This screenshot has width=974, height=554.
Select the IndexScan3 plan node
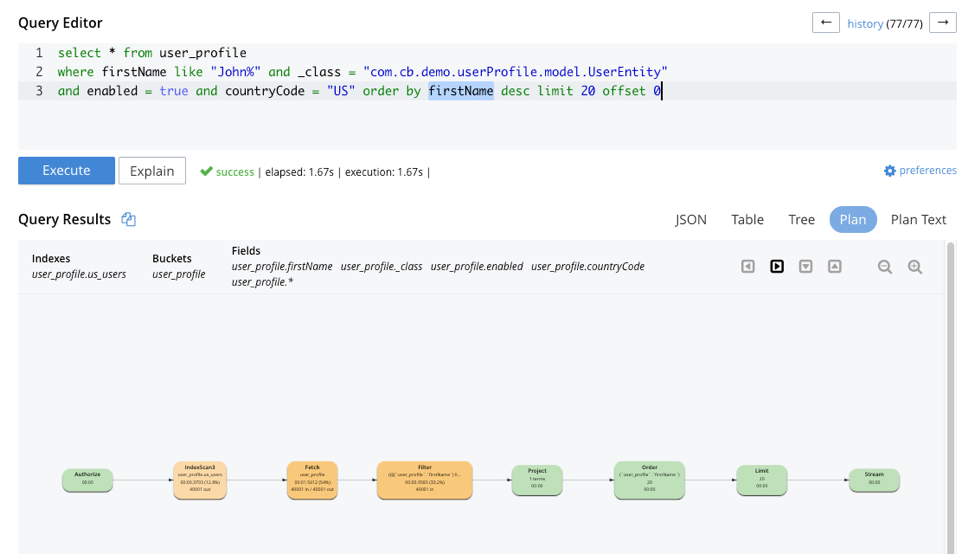click(200, 480)
